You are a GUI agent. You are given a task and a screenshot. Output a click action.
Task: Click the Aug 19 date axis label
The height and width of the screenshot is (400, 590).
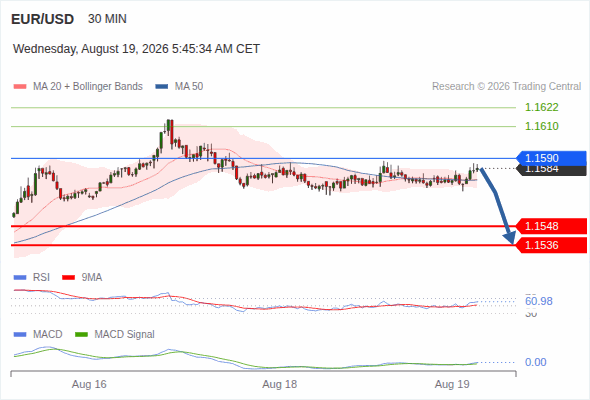click(452, 385)
